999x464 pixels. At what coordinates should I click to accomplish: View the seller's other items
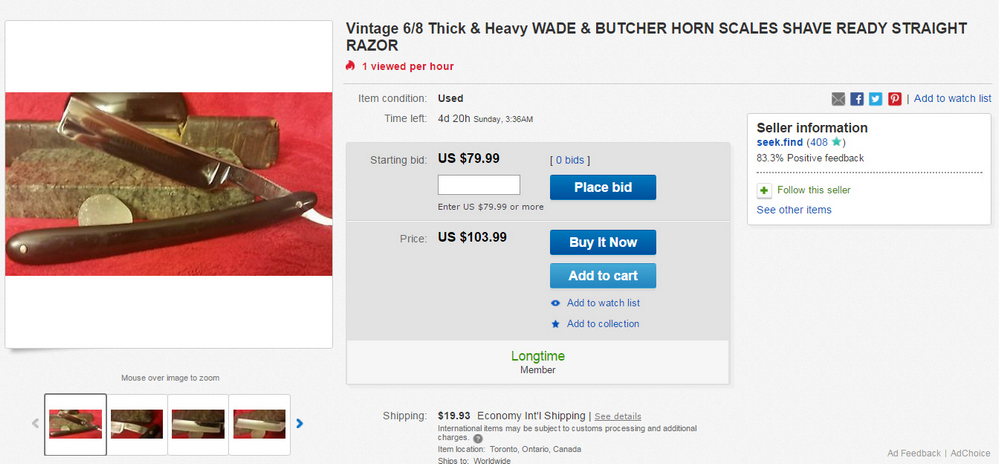click(794, 210)
